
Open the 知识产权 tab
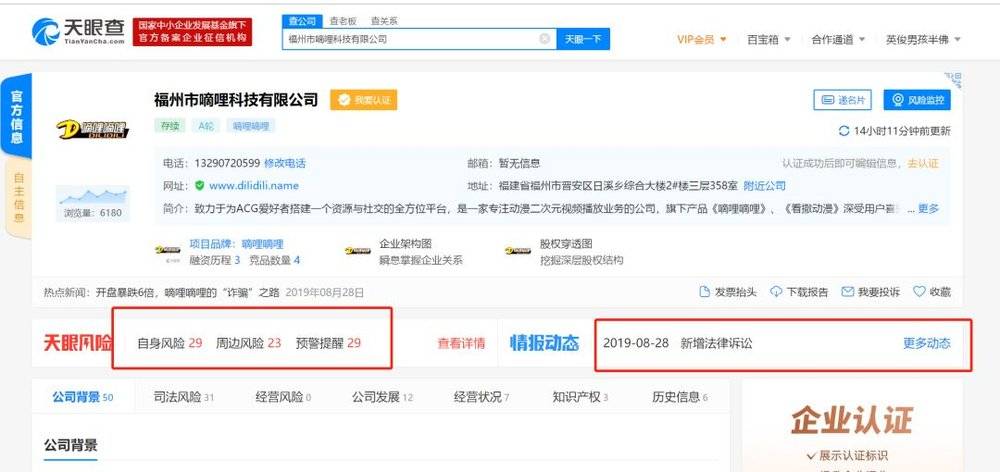tap(580, 397)
